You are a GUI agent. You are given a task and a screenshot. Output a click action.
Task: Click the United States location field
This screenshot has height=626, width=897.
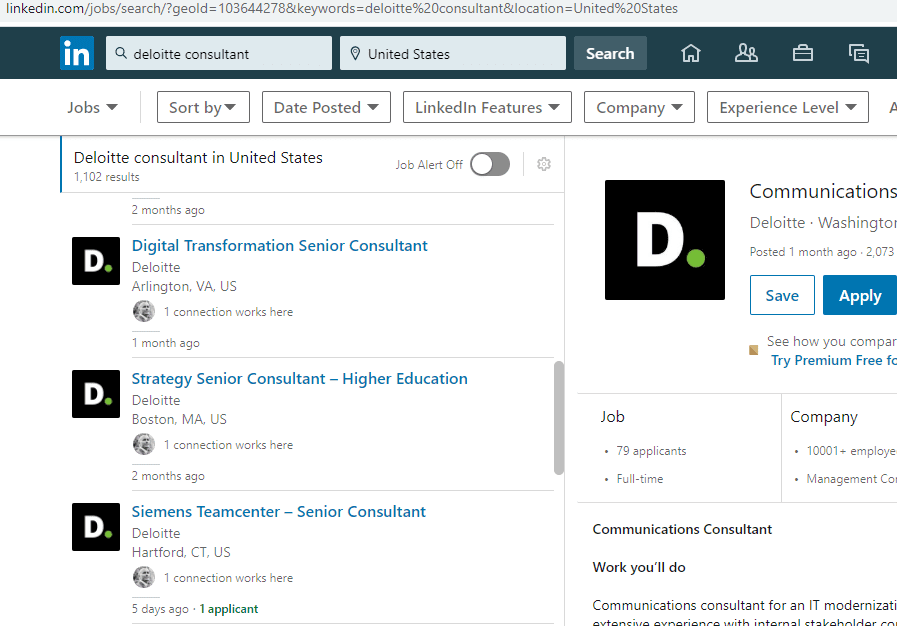click(x=453, y=53)
